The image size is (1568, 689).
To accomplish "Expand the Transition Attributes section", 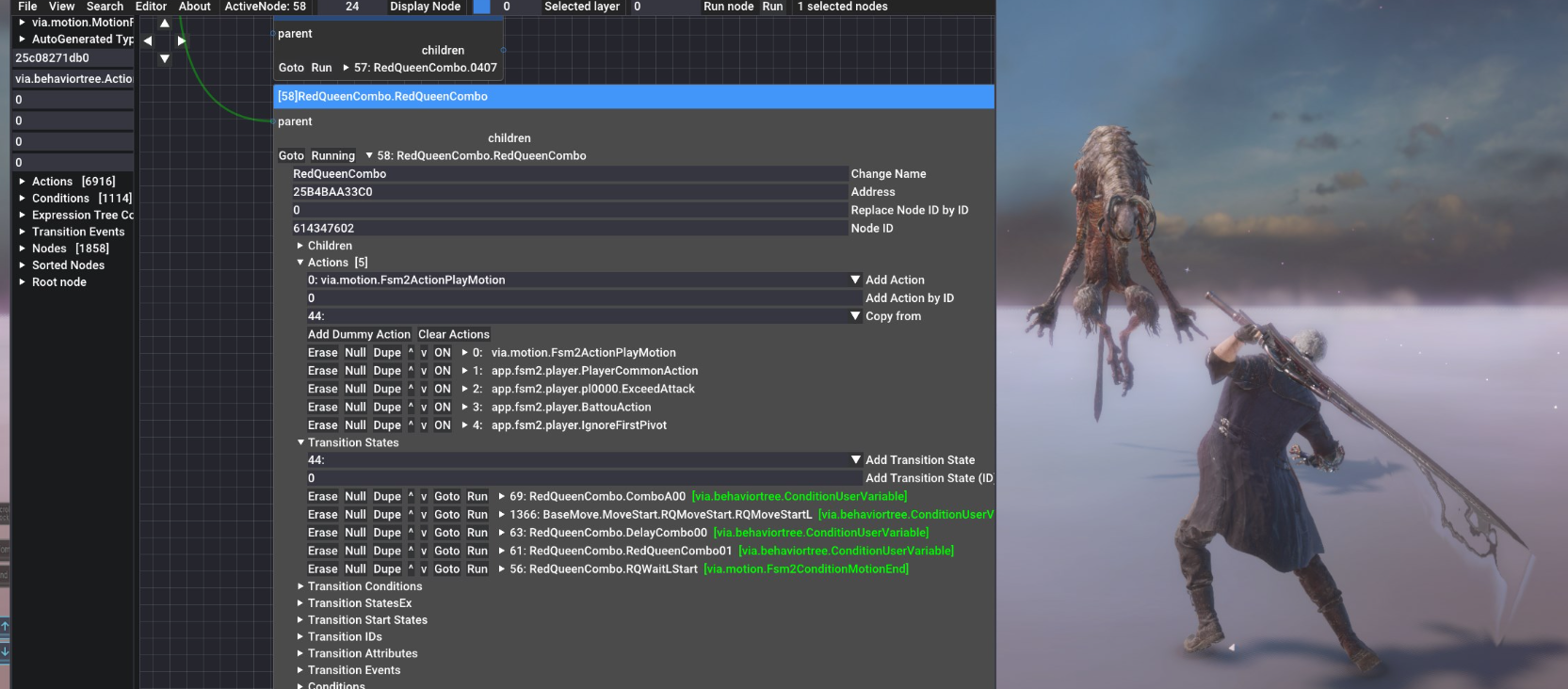I will click(300, 654).
